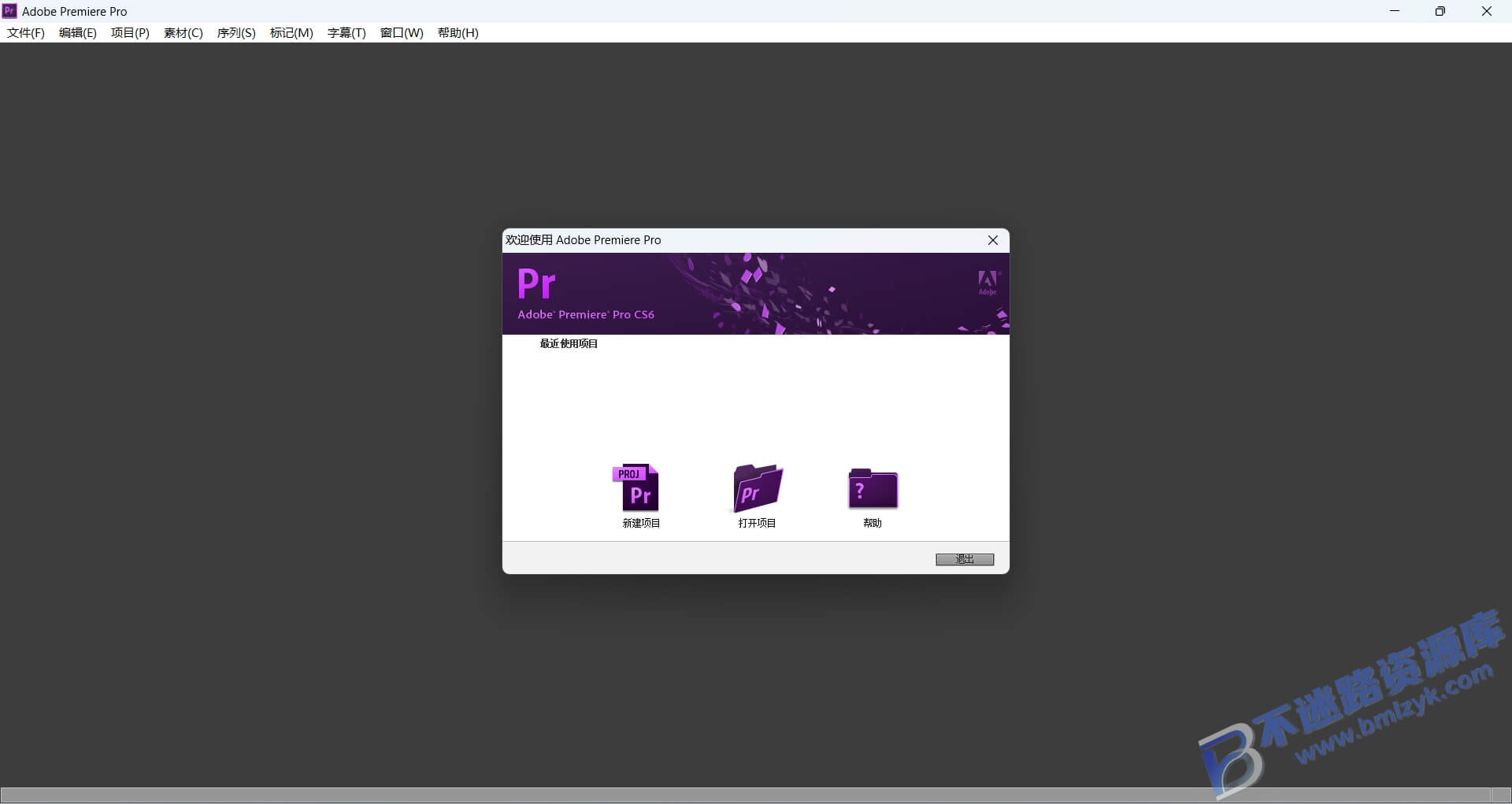1512x804 pixels.
Task: Open the 编辑(E) menu
Action: tap(76, 32)
